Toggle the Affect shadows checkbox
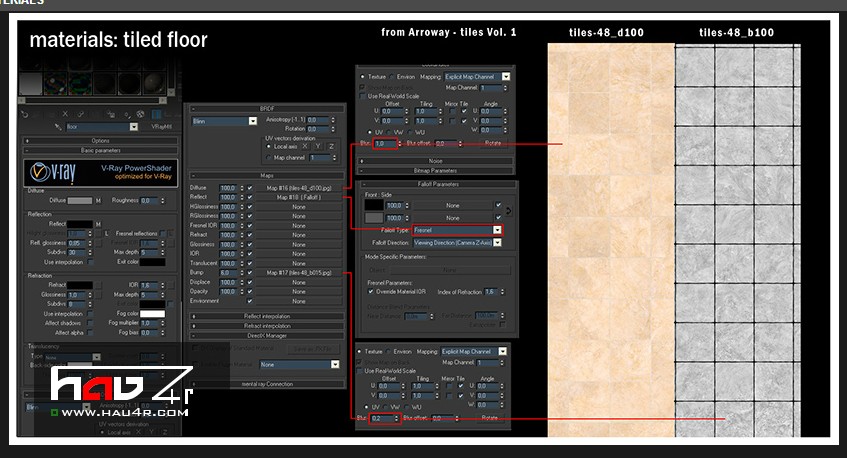847x458 pixels. [90, 323]
